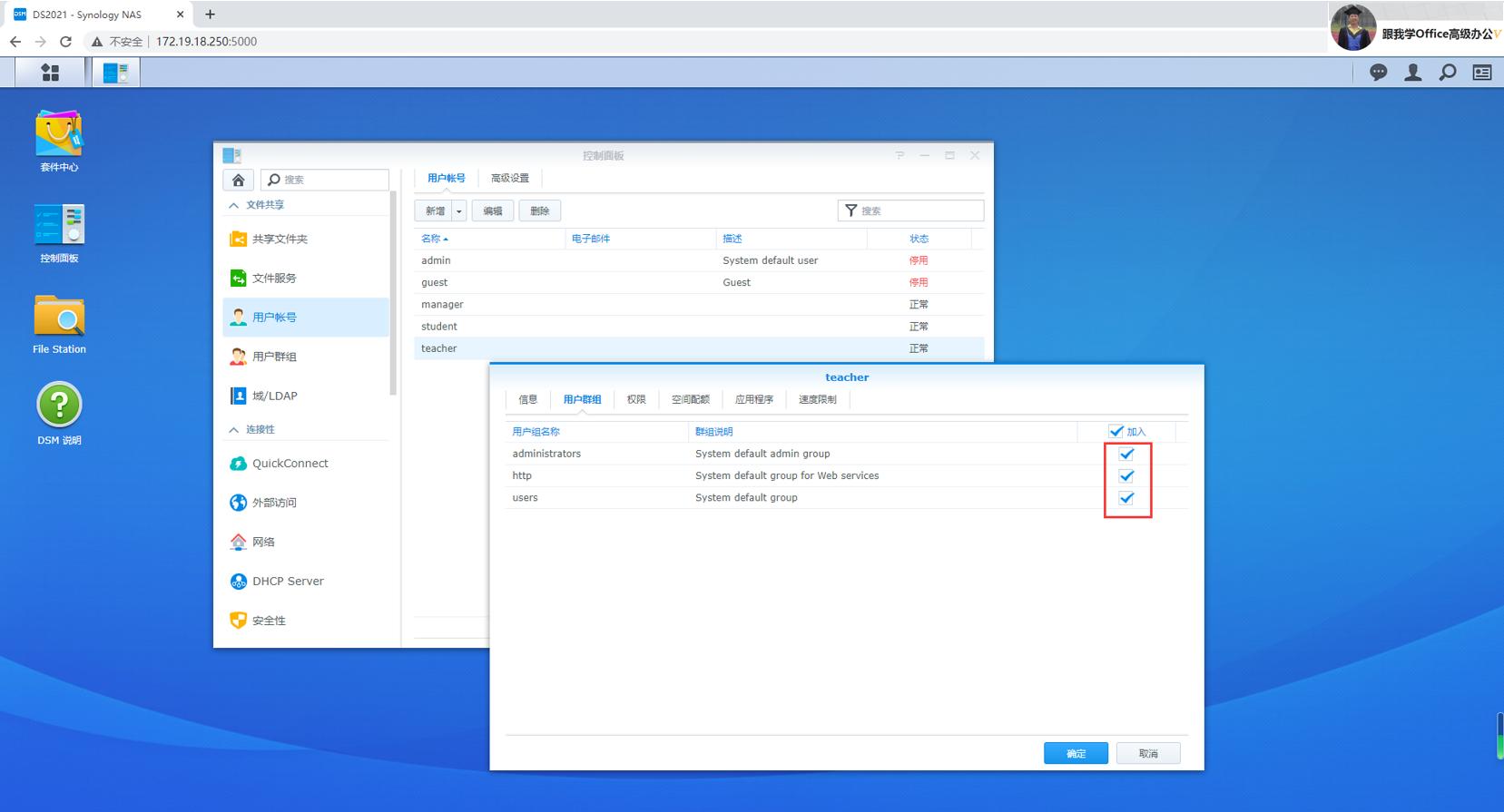1504x812 pixels.
Task: Click the 确定 button to confirm
Action: coord(1076,753)
